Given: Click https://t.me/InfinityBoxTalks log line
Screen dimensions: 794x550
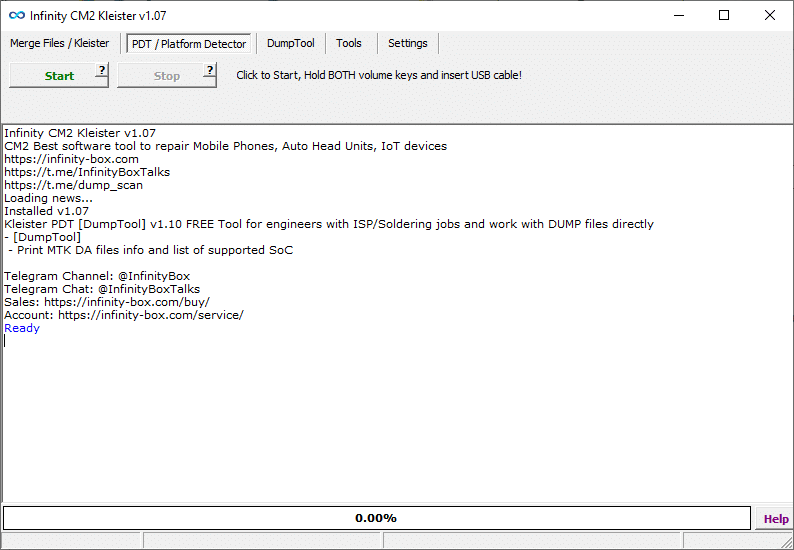Looking at the screenshot, I should [x=87, y=172].
